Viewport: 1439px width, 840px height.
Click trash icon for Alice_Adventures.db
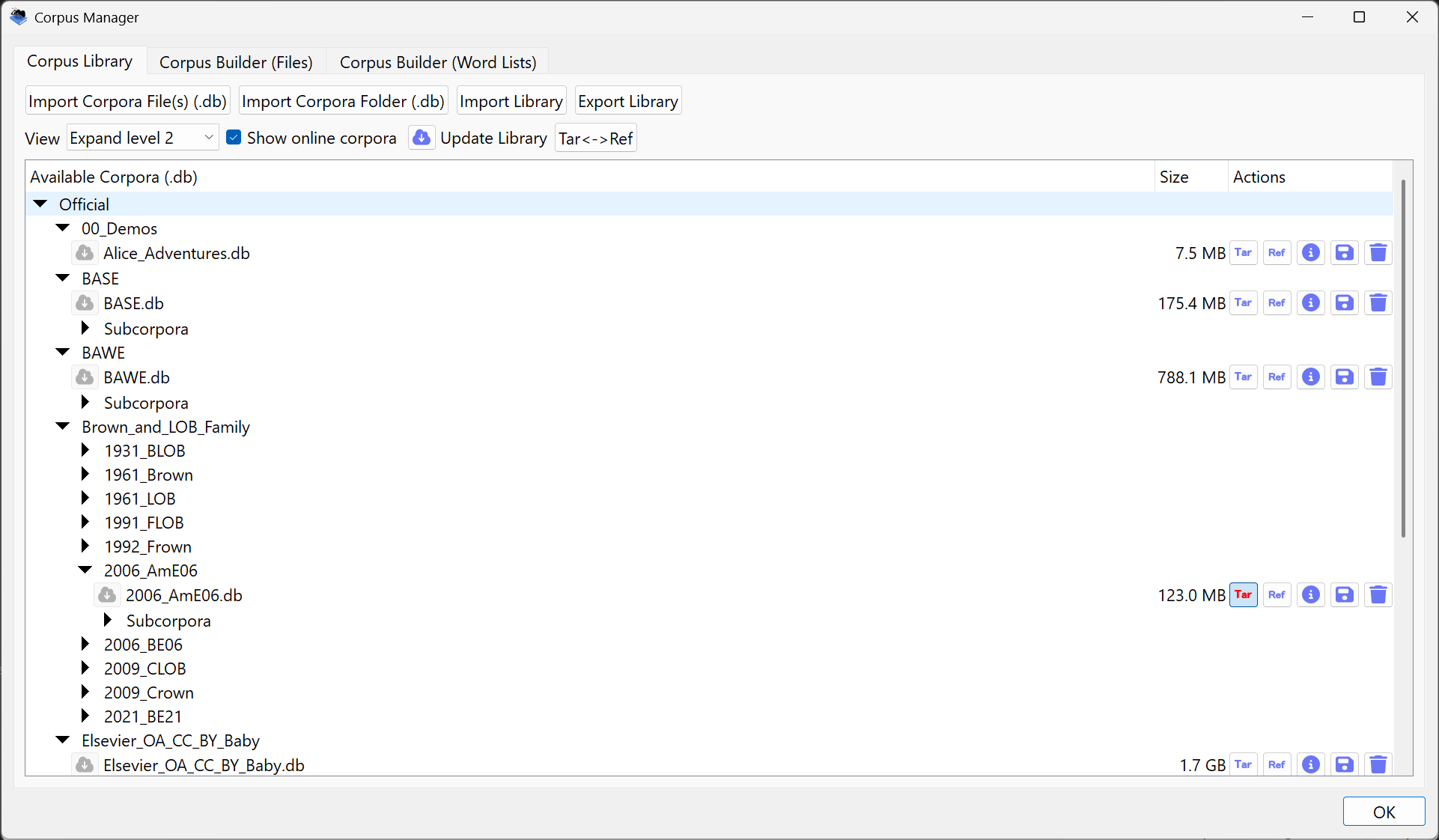pyautogui.click(x=1378, y=253)
